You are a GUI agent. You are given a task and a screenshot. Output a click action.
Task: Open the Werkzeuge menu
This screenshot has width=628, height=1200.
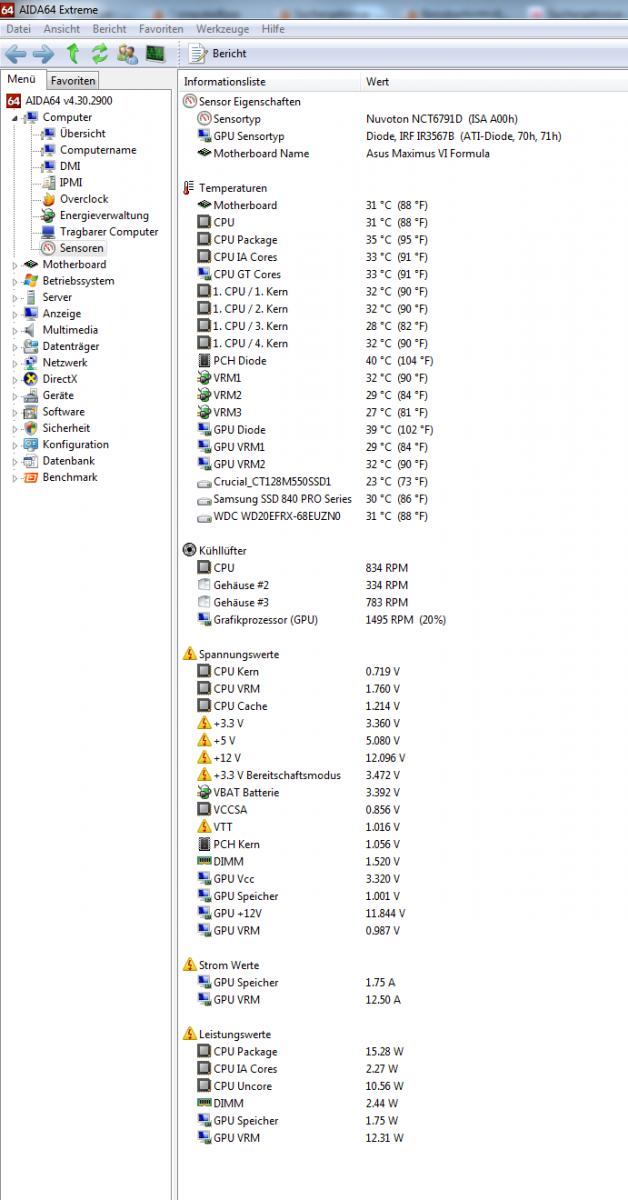[x=223, y=29]
